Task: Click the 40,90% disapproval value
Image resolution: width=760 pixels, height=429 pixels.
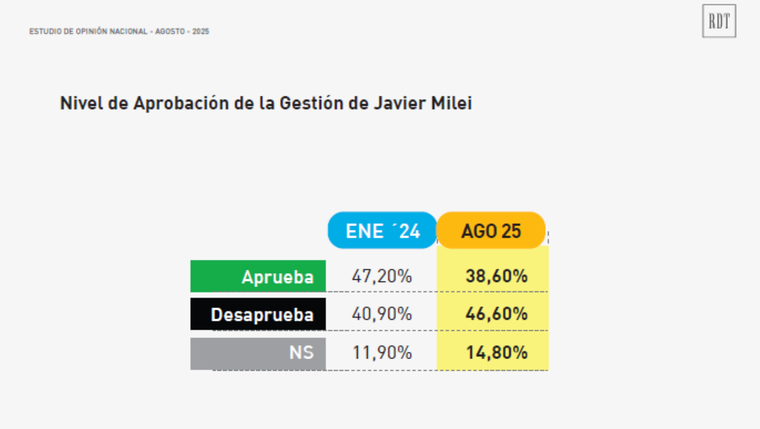Action: tap(382, 314)
